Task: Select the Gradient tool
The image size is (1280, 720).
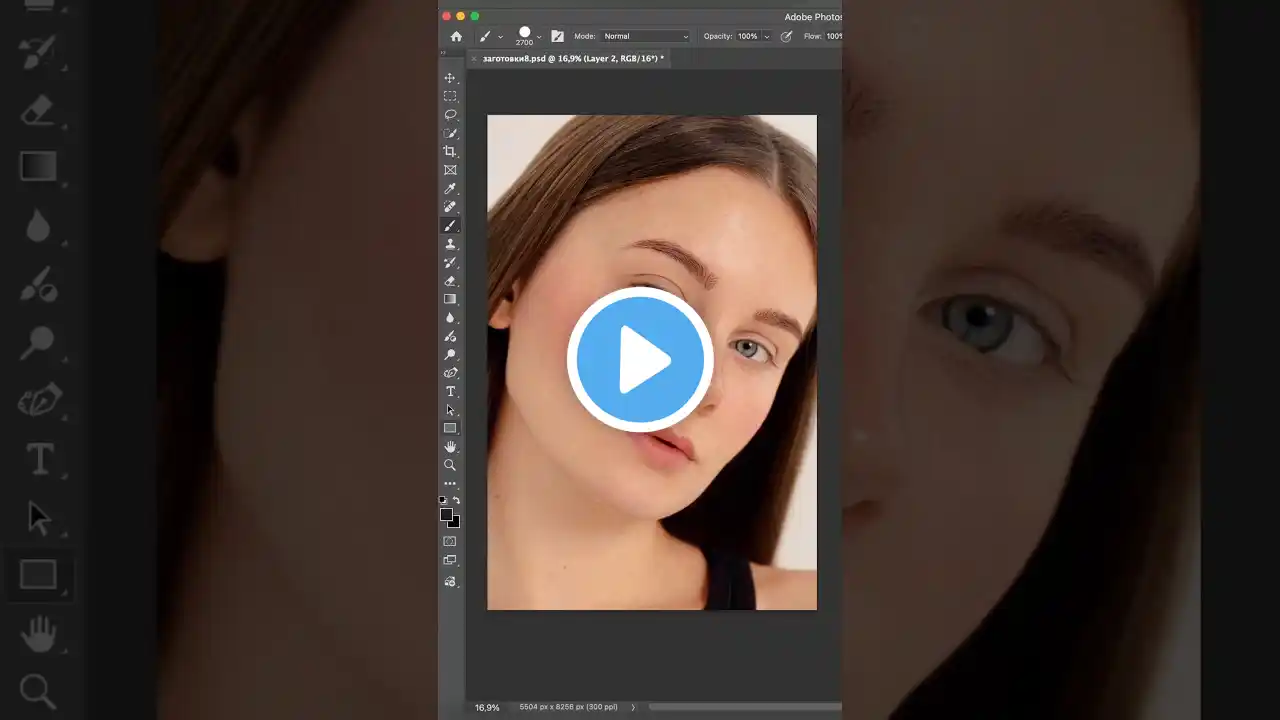Action: 449,298
